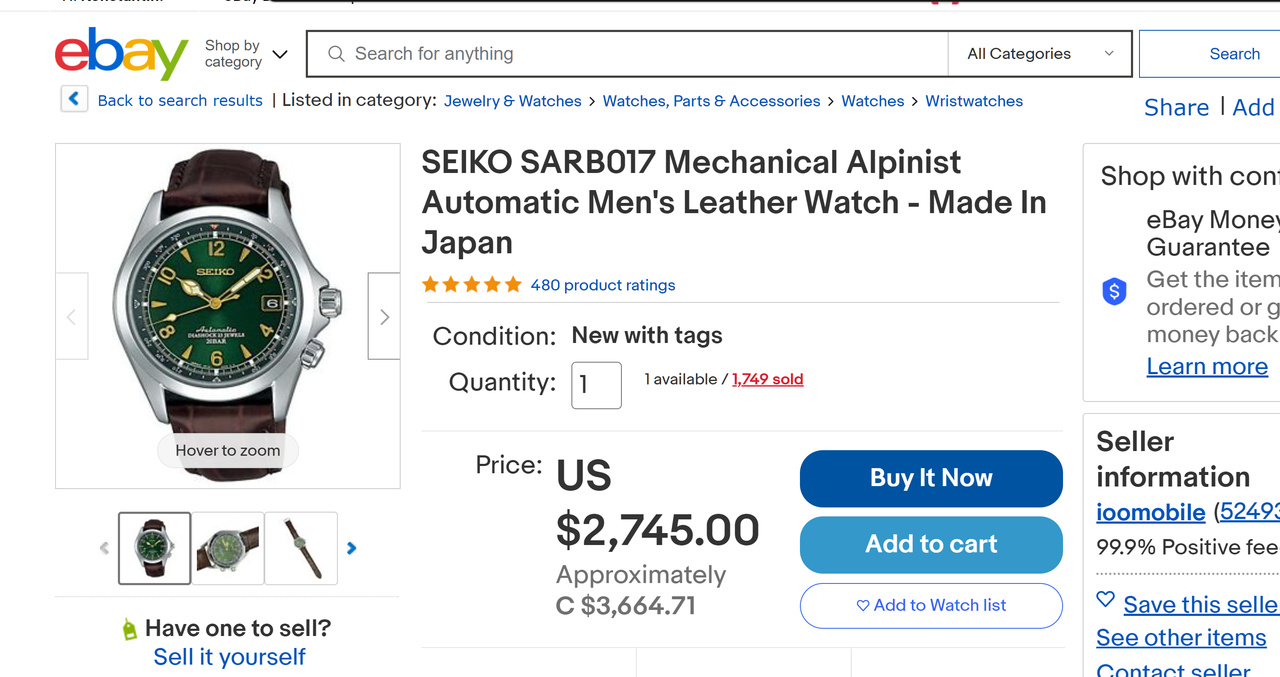The width and height of the screenshot is (1280, 677).
Task: Open the Jewelry & Watches breadcrumb category
Action: pos(512,101)
